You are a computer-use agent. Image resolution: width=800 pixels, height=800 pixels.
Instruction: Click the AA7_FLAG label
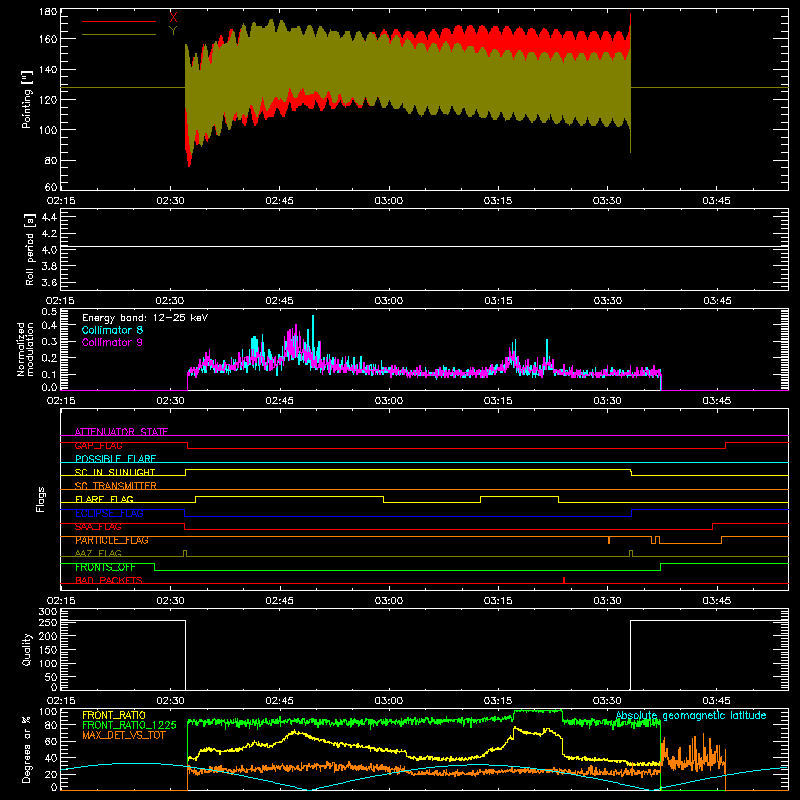coord(98,554)
